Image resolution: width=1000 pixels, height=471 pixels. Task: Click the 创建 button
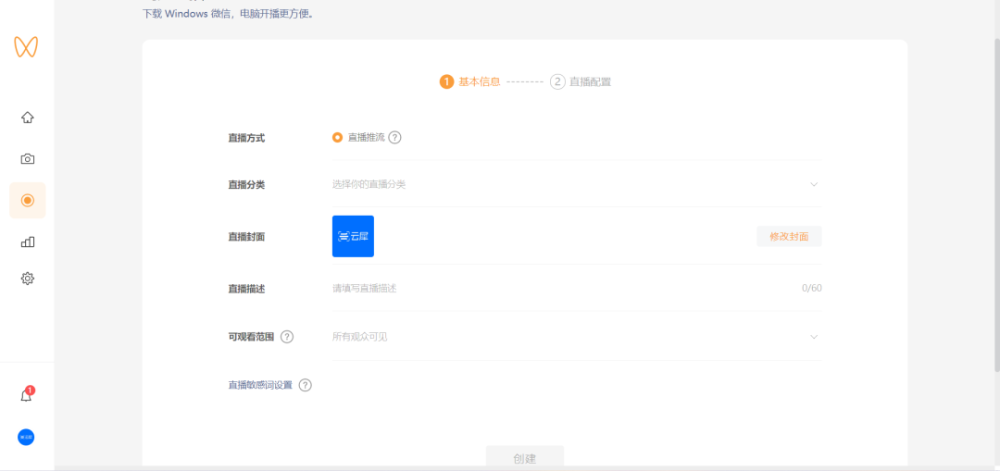pyautogui.click(x=525, y=456)
